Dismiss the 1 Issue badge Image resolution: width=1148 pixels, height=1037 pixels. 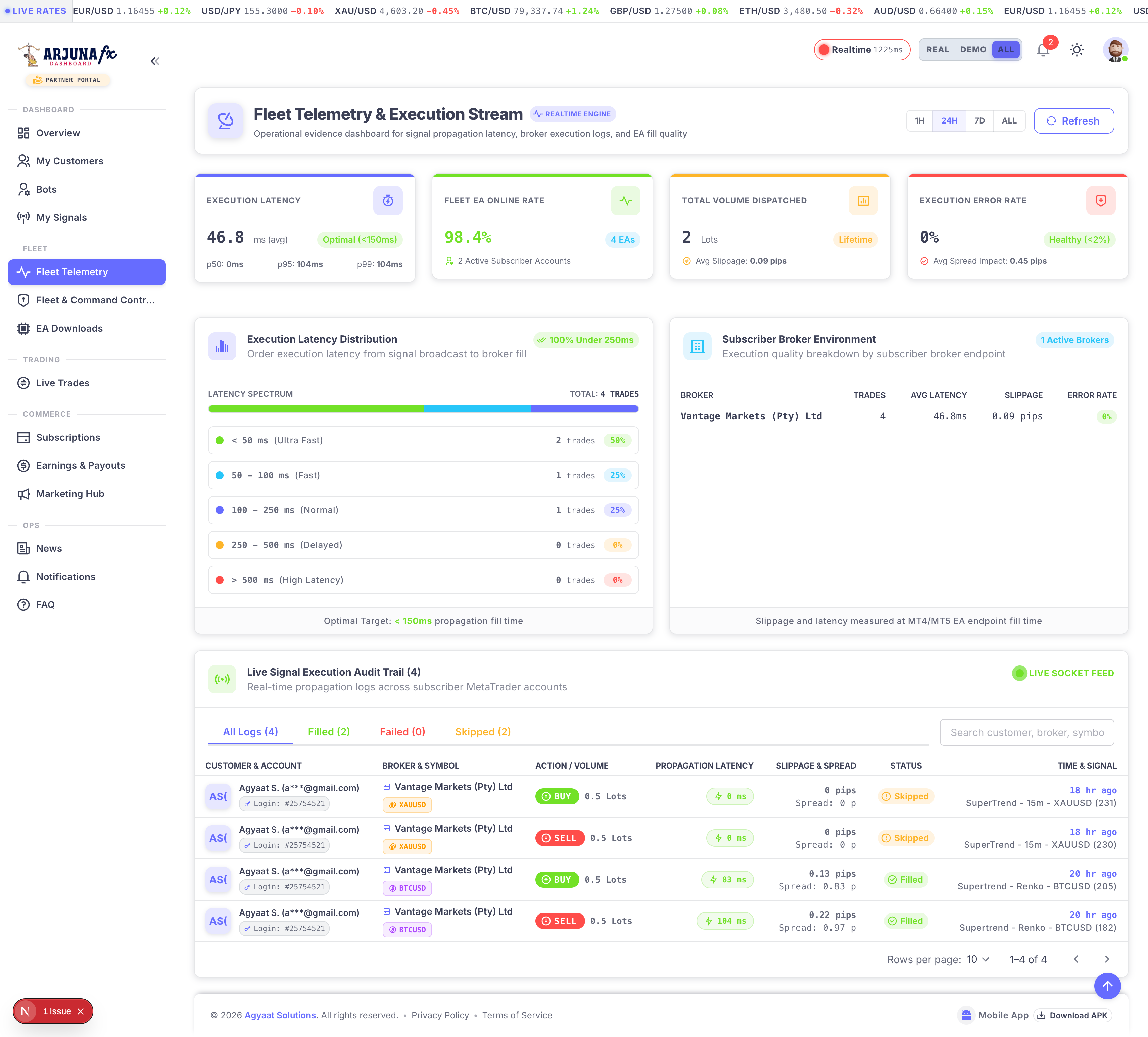pos(81,1011)
